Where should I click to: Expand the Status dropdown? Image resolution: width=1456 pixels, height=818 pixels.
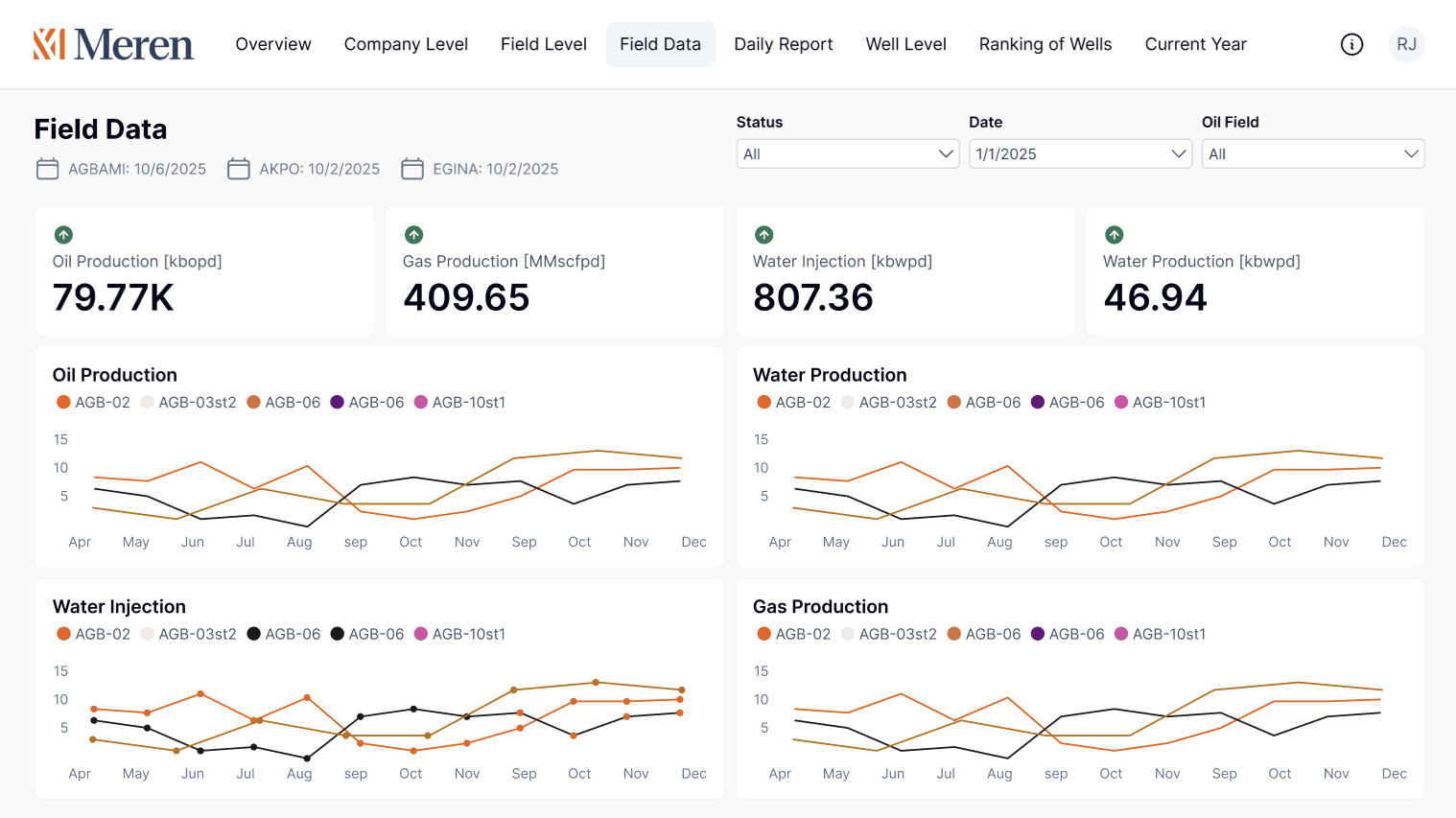point(848,153)
